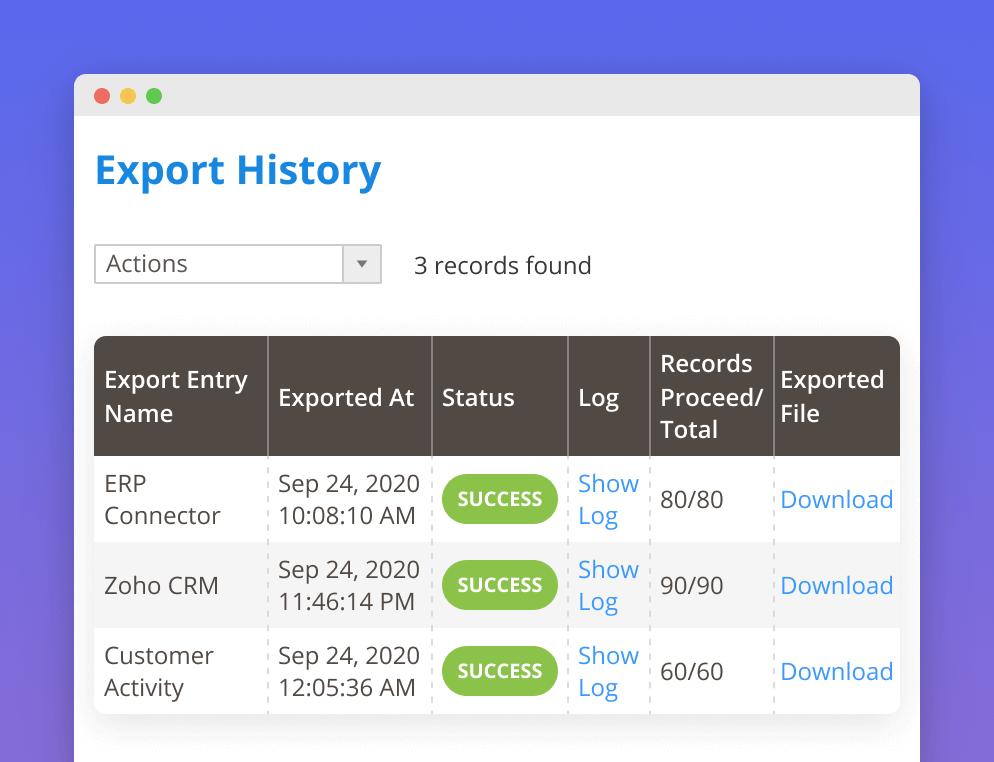This screenshot has width=994, height=762.
Task: Click the Exported File column heading
Action: coord(832,396)
